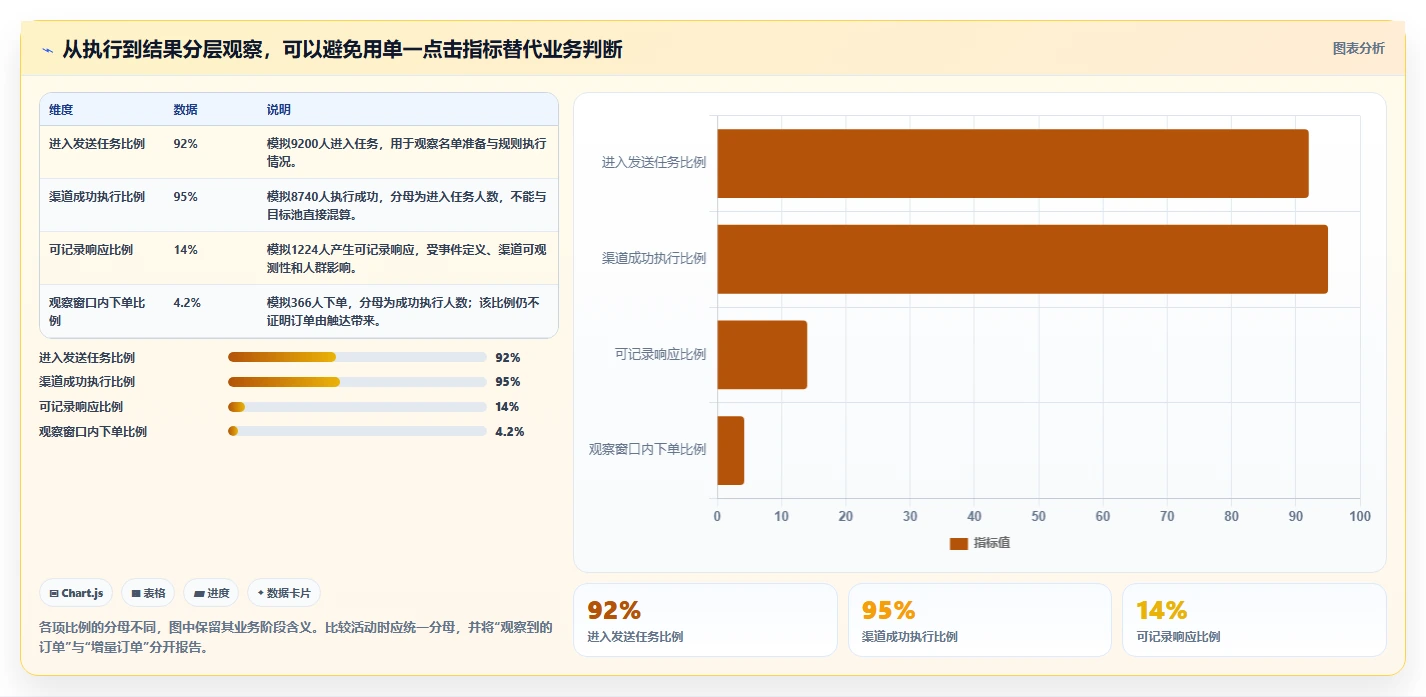
Task: Click the chart axis label 可记录响应比例
Action: (x=660, y=354)
